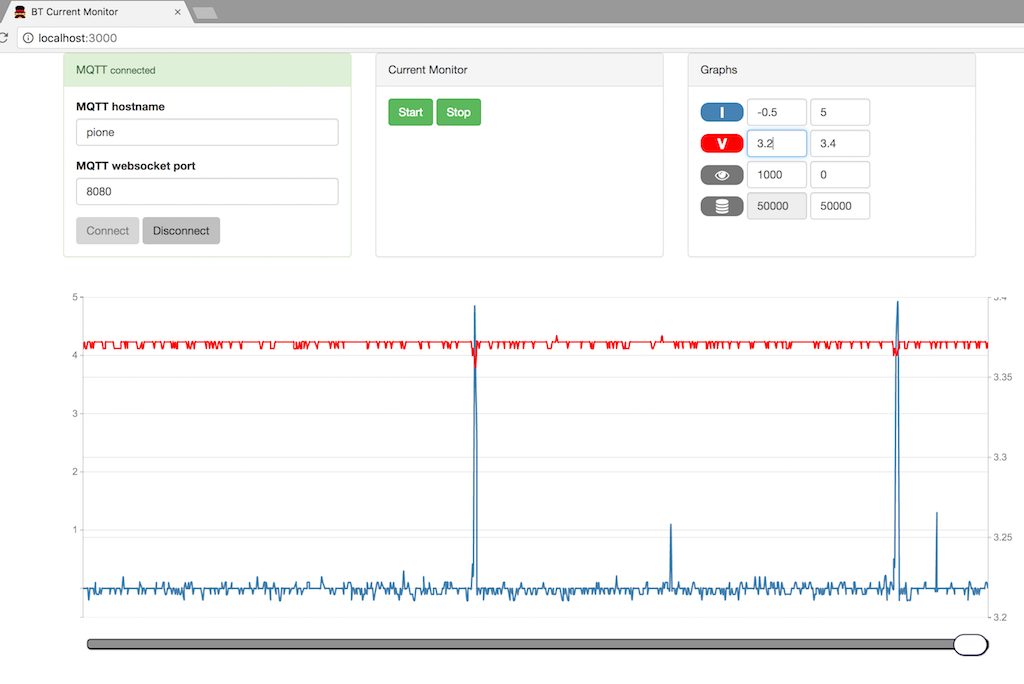The height and width of the screenshot is (684, 1024).
Task: Click the disabled Connect button
Action: coord(108,231)
